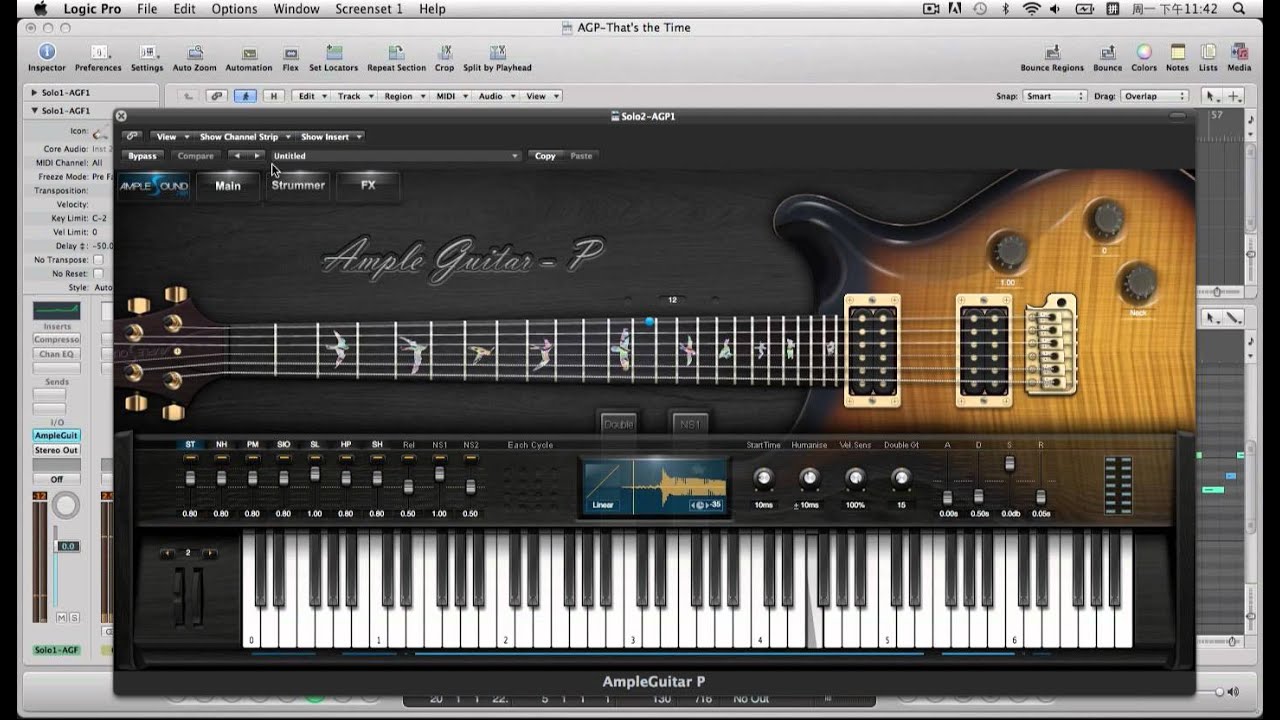
Task: Open the Screenset 1 menu
Action: (370, 9)
